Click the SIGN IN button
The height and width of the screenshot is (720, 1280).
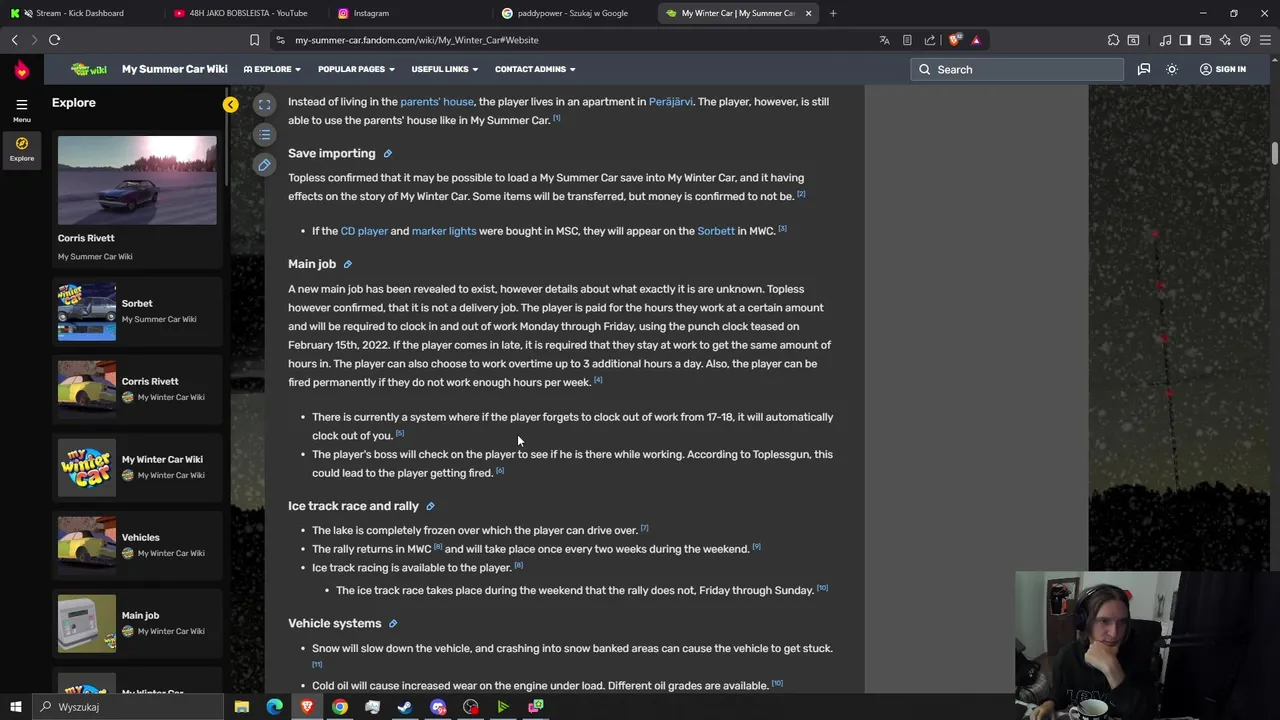(x=1222, y=69)
